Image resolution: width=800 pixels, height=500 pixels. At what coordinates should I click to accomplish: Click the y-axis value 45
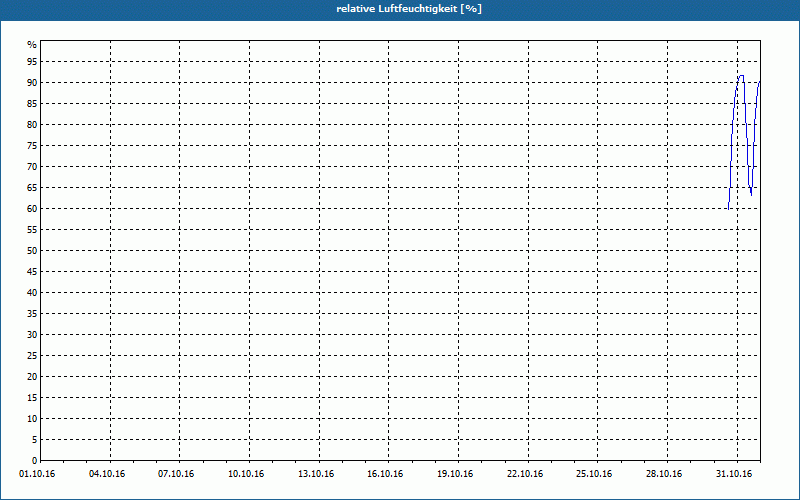click(32, 271)
